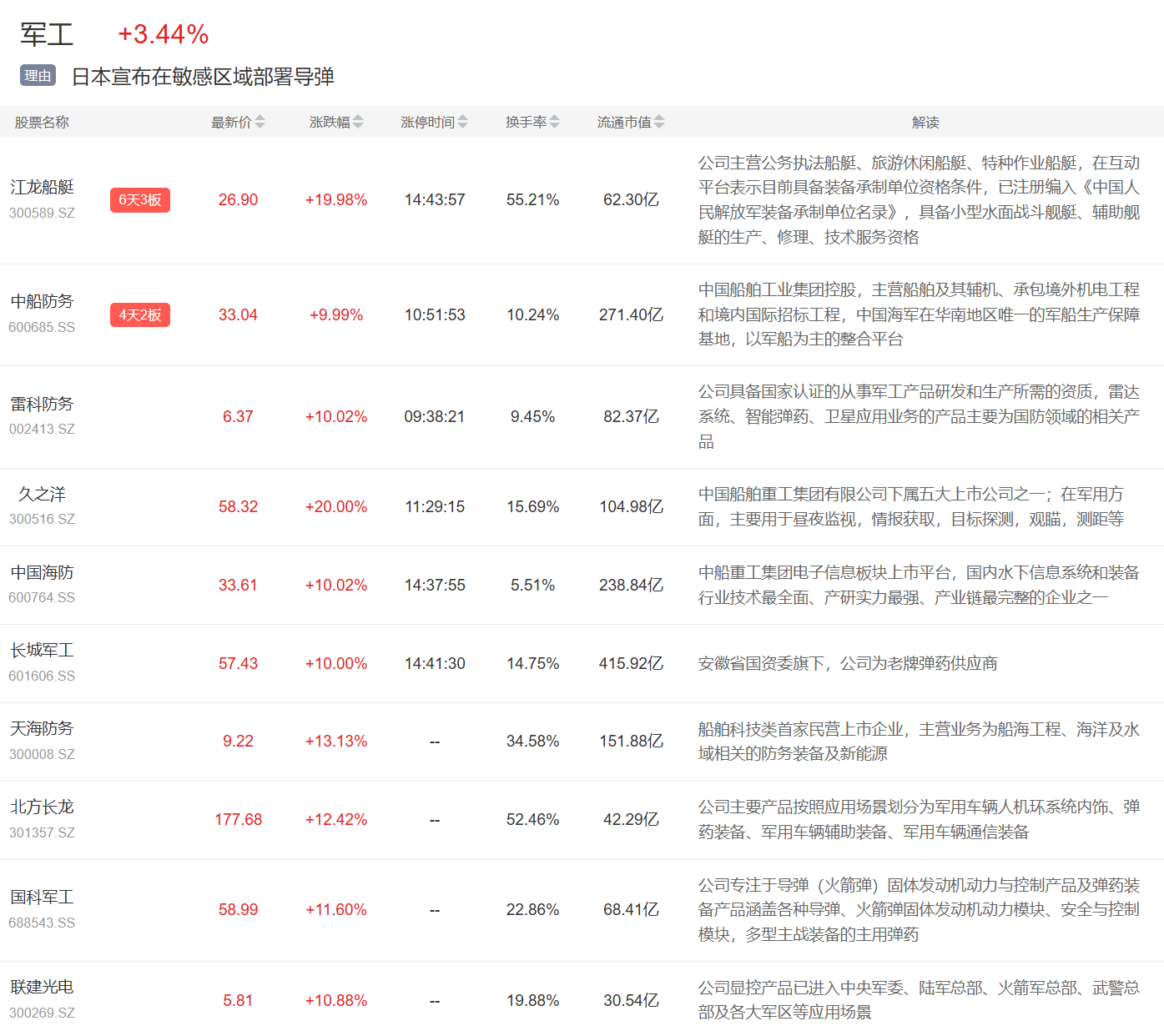Select 雷科防务 stock name

tap(42, 405)
